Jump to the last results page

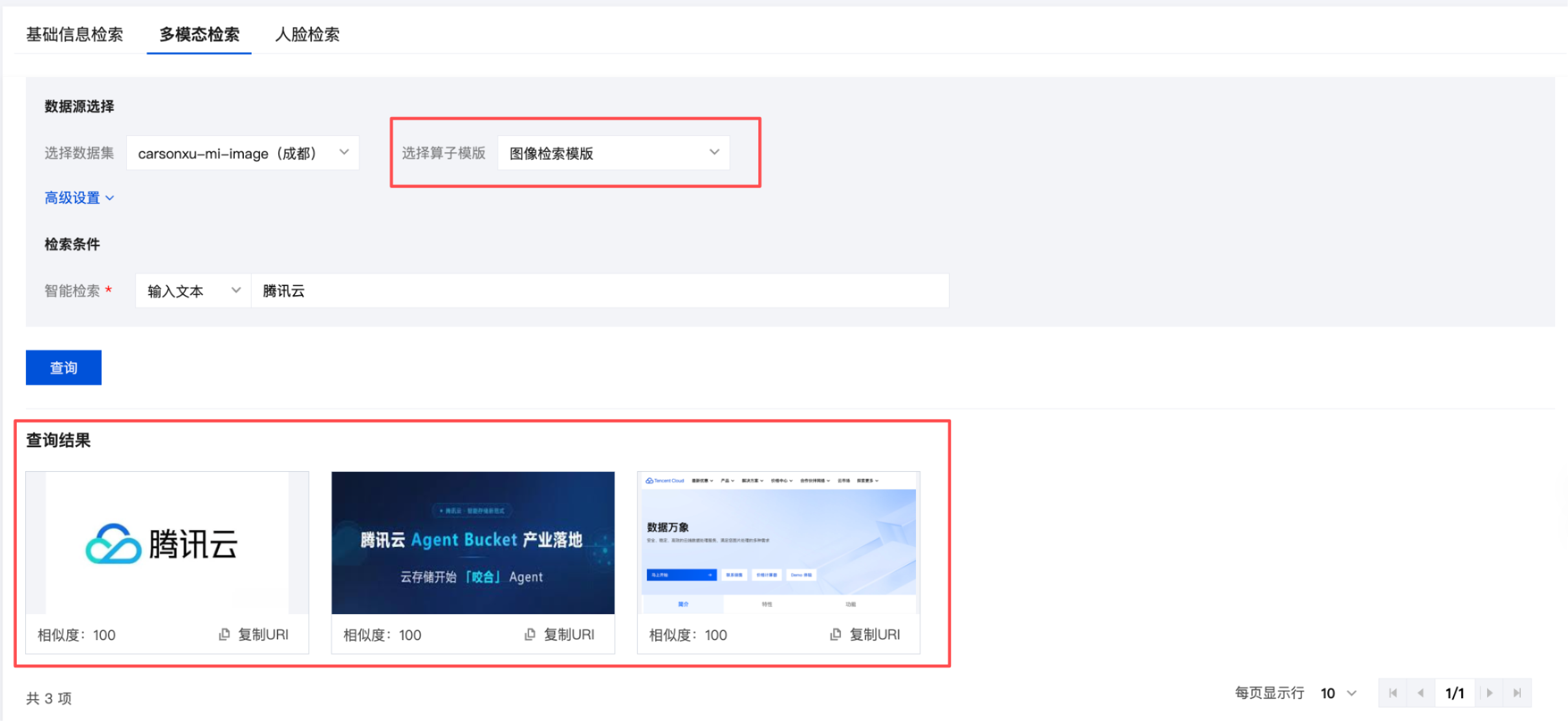[x=1517, y=693]
